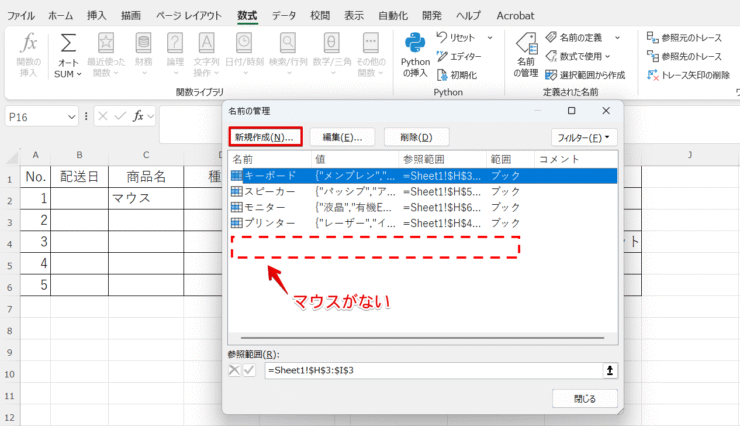Switch to the Page Layout tab

click(x=189, y=16)
